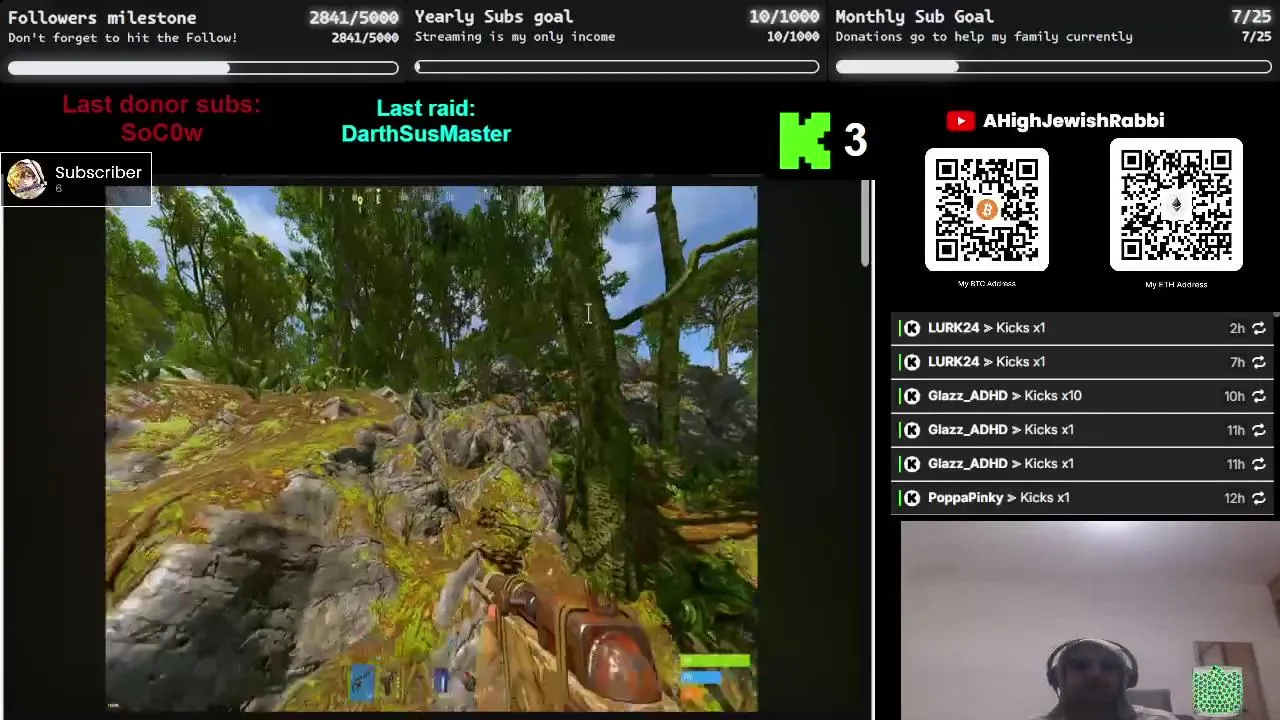The image size is (1280, 720).
Task: Click the 'Monthly Sub Goal' heading
Action: click(914, 17)
